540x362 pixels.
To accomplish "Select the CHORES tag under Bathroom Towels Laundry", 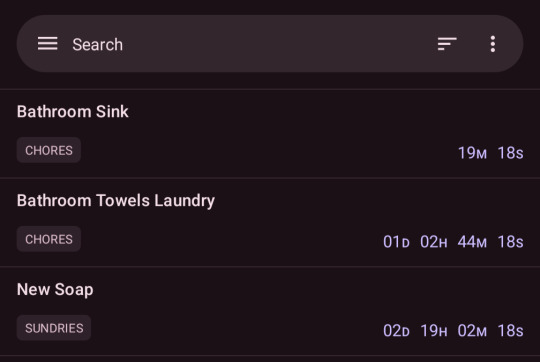I will tap(49, 239).
